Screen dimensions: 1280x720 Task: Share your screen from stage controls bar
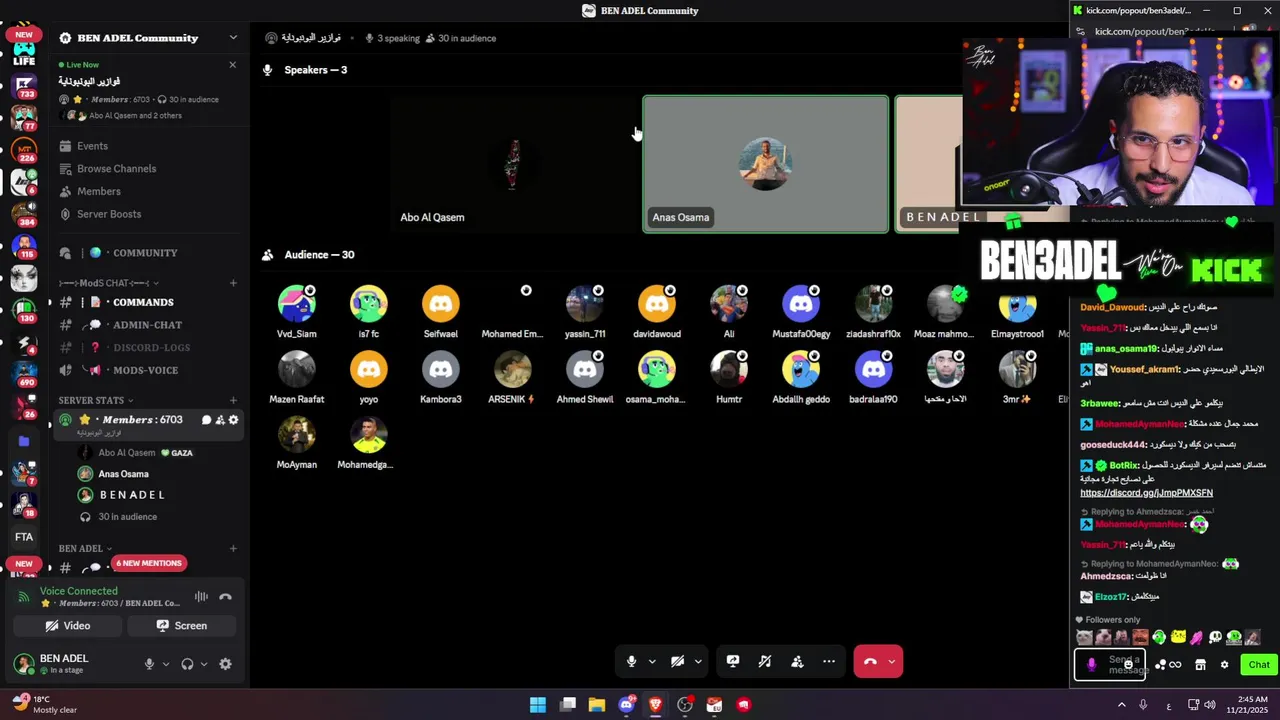(733, 661)
